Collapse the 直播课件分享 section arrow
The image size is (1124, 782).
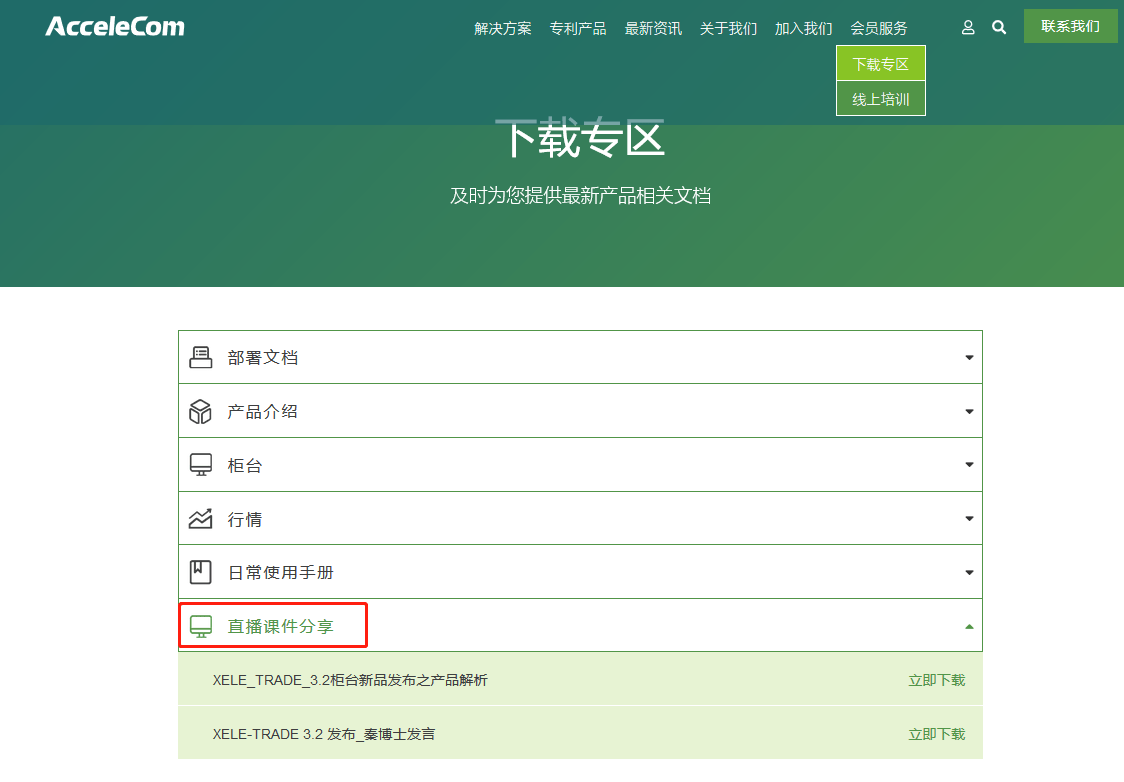[x=969, y=626]
